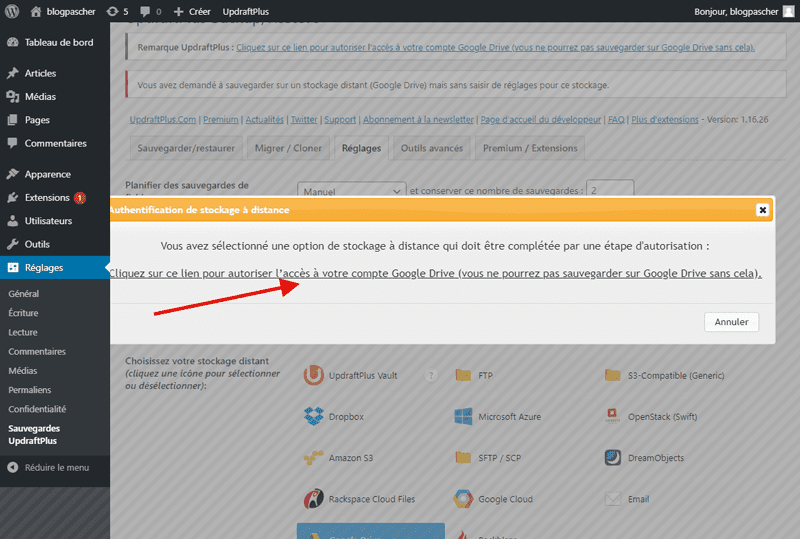
Task: Open Page d'accueil du développeur link
Action: point(541,119)
